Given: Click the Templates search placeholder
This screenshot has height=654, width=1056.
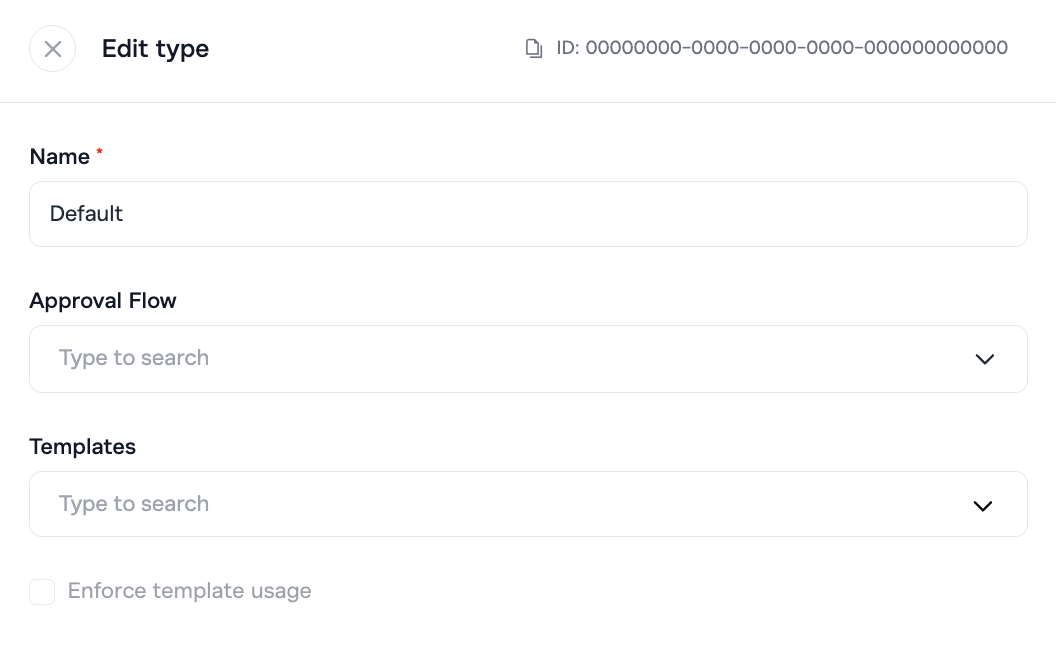Looking at the screenshot, I should (134, 504).
